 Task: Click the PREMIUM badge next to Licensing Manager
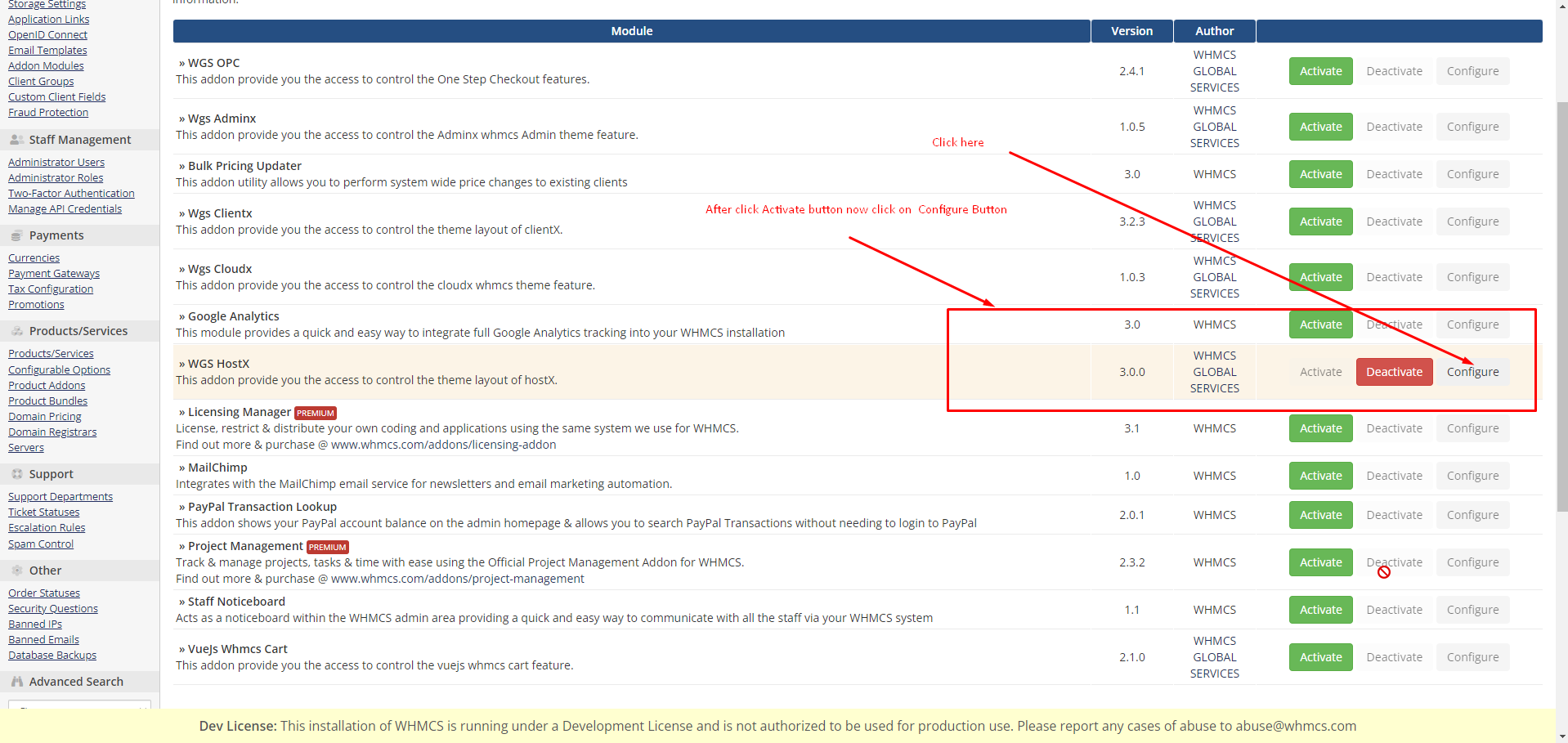click(x=316, y=414)
